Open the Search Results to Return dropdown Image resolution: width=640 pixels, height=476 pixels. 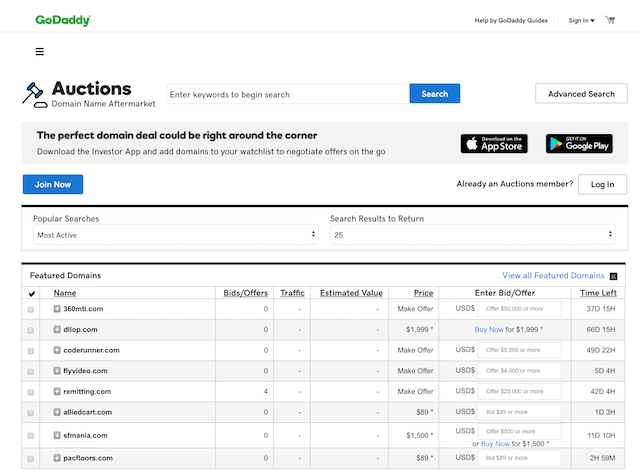point(473,235)
